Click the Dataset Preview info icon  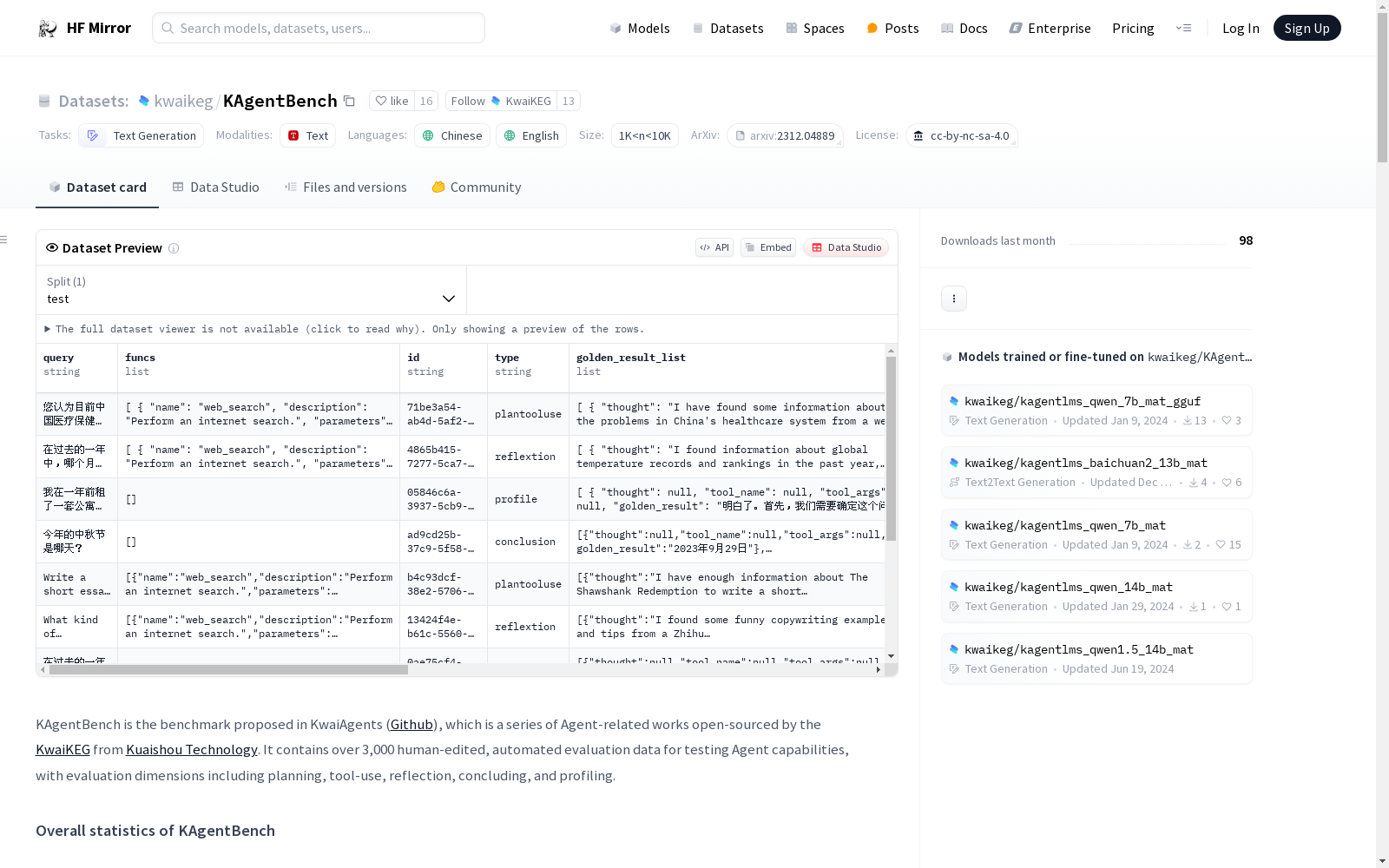pyautogui.click(x=174, y=248)
